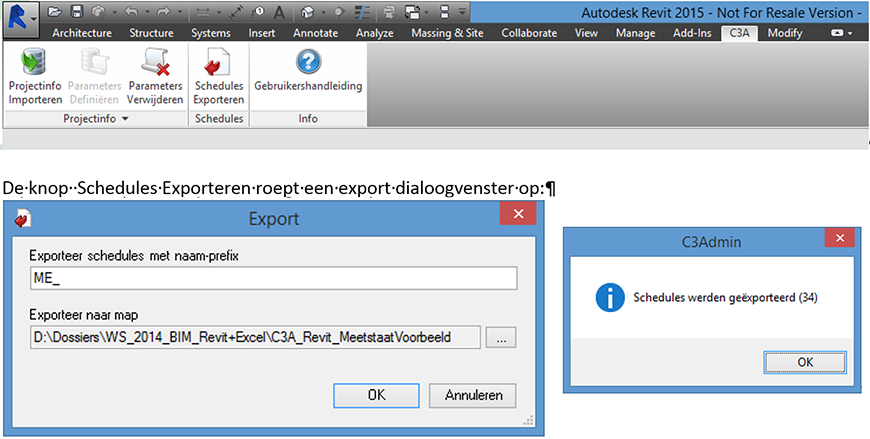
Task: Click the Export dialog title icon
Action: tap(23, 219)
